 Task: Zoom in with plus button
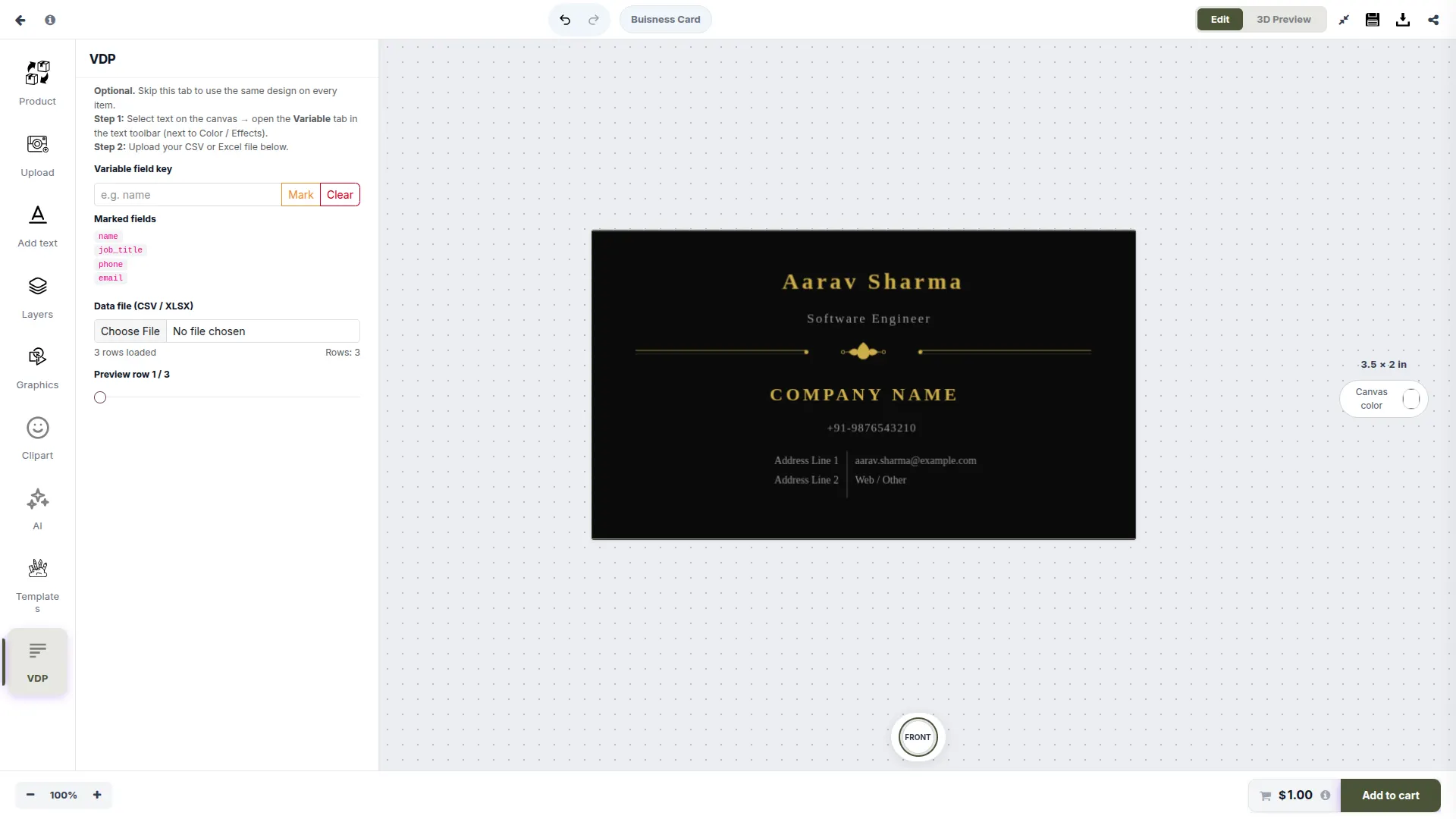tap(97, 795)
